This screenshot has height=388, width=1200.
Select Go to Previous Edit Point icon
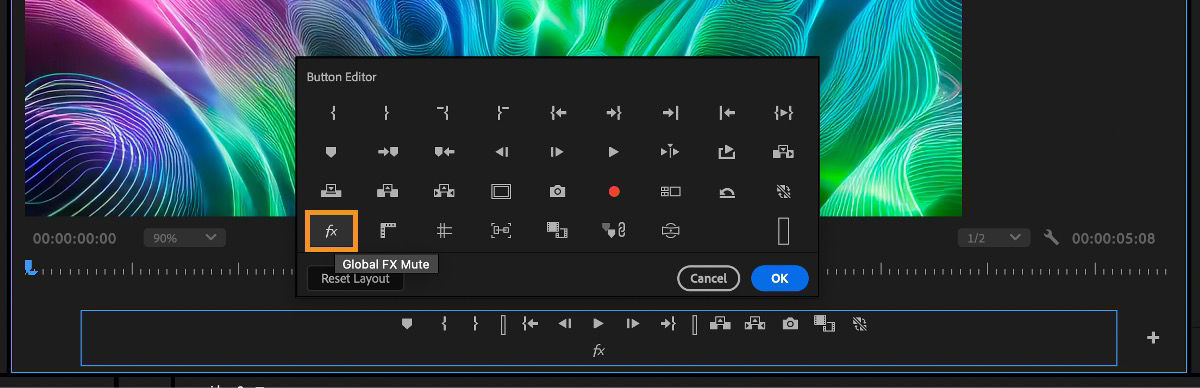727,113
